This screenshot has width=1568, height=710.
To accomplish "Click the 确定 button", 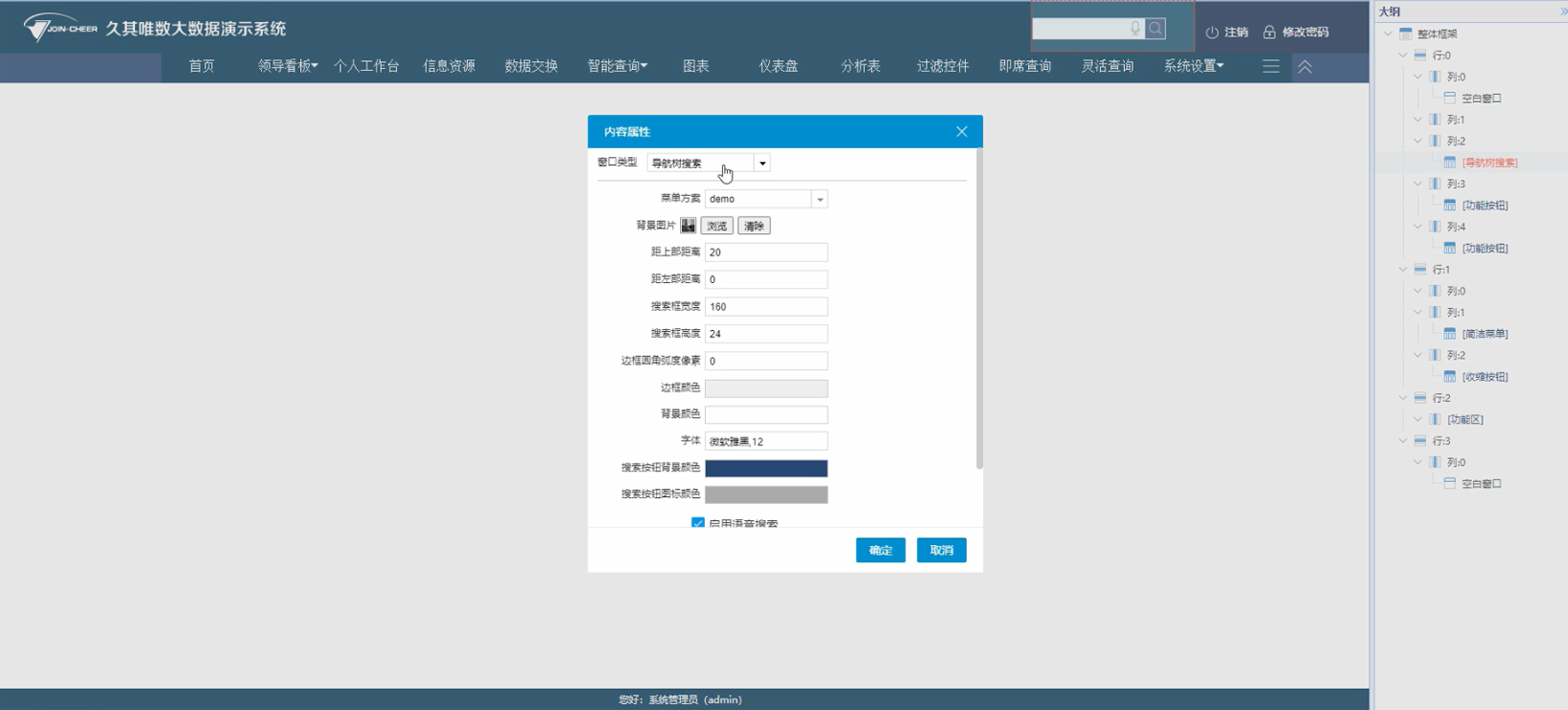I will coord(879,550).
